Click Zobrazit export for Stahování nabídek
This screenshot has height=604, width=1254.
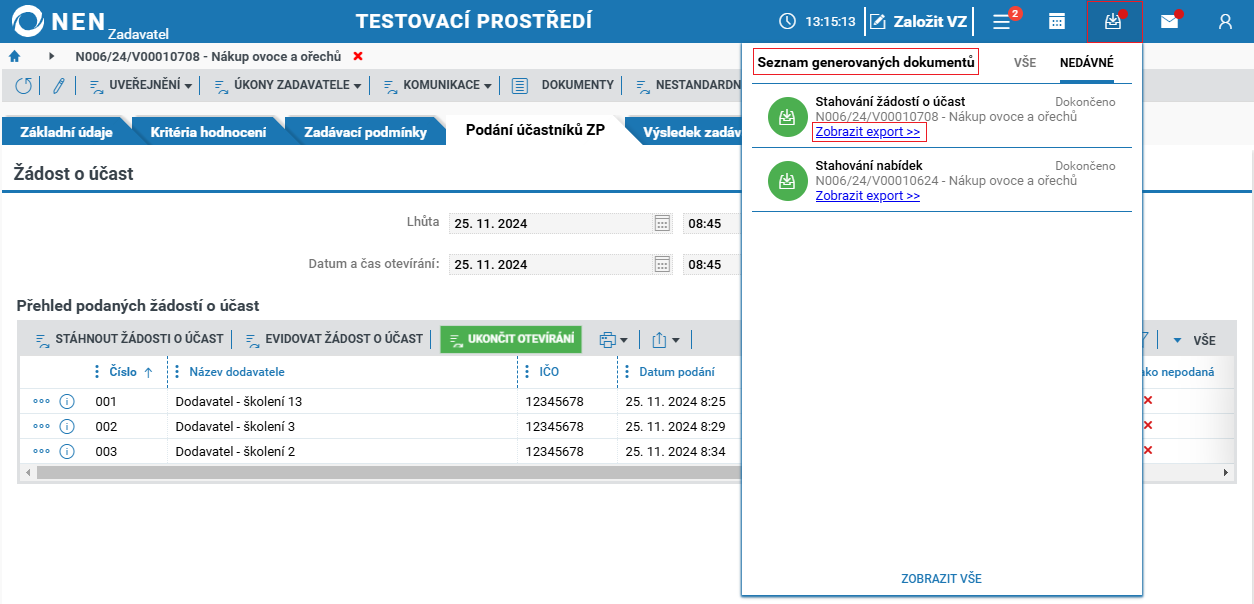pyautogui.click(x=868, y=196)
